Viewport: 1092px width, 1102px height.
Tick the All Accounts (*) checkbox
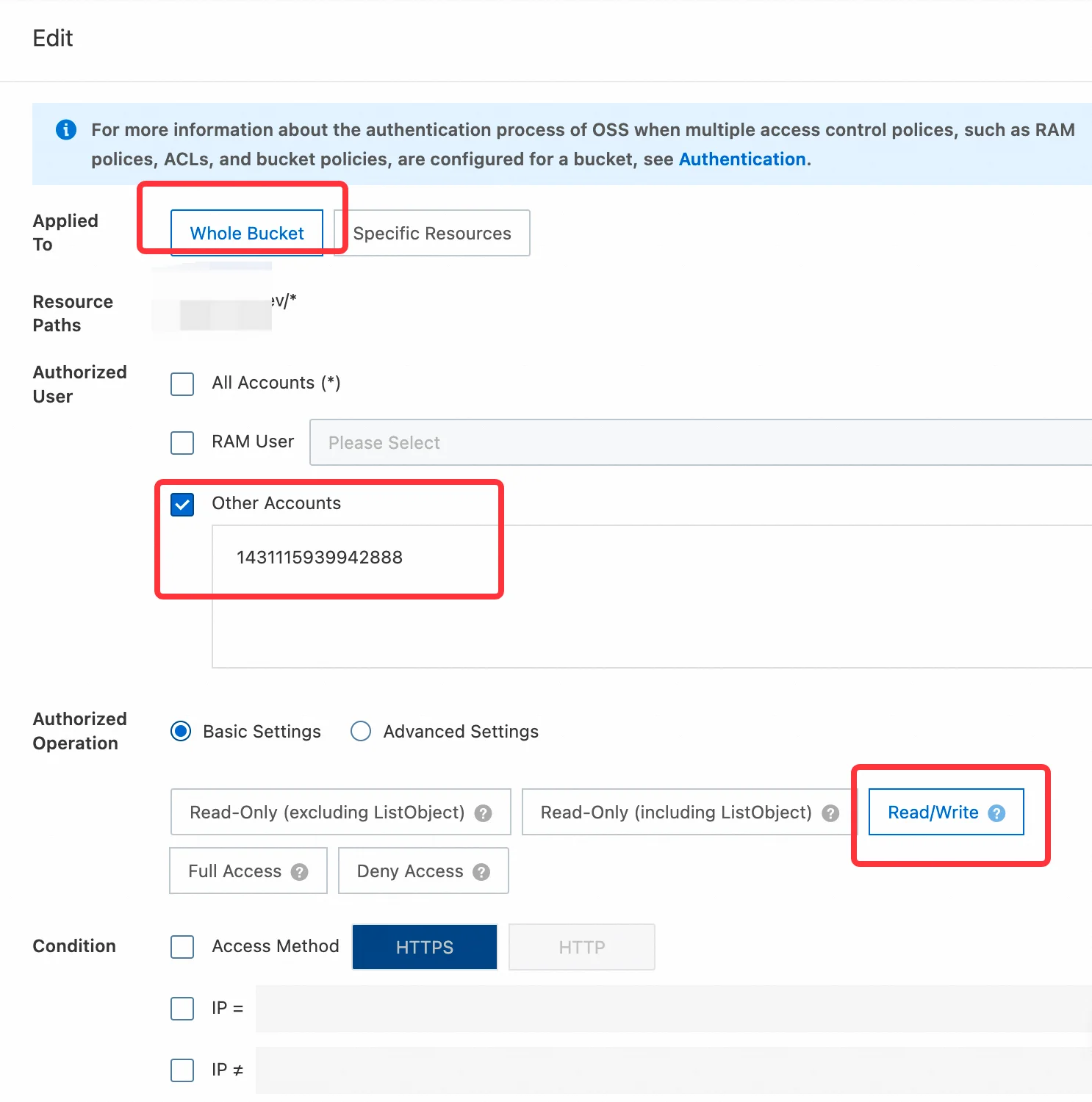(182, 383)
